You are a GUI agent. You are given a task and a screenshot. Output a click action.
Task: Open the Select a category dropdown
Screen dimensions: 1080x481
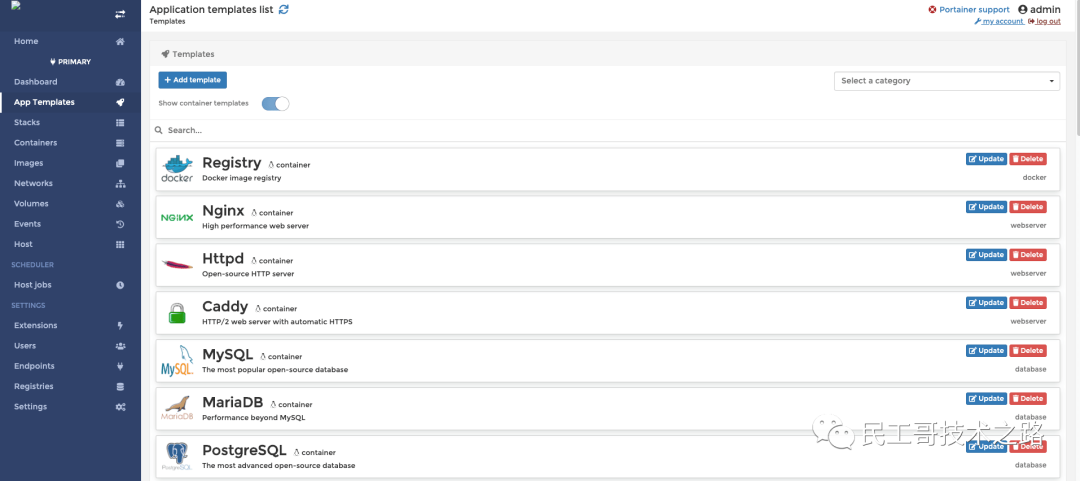pyautogui.click(x=946, y=81)
